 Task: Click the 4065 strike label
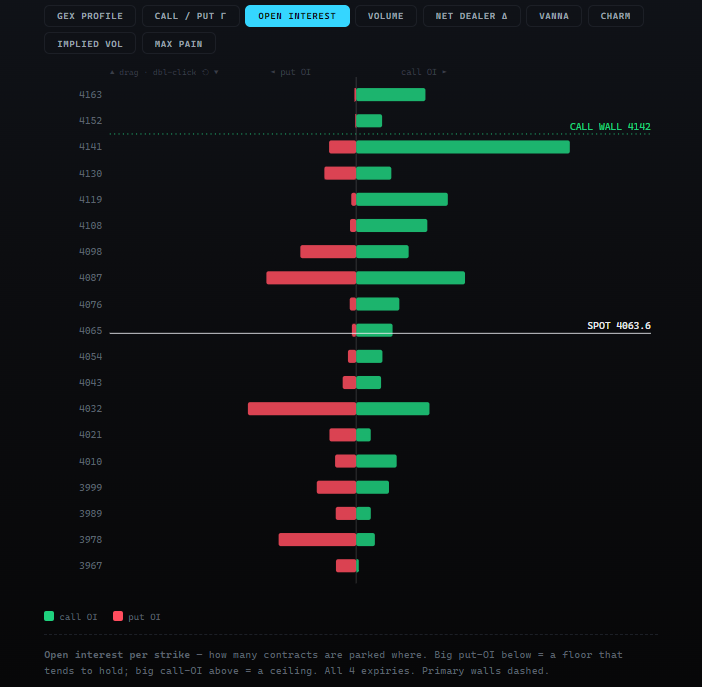point(90,331)
